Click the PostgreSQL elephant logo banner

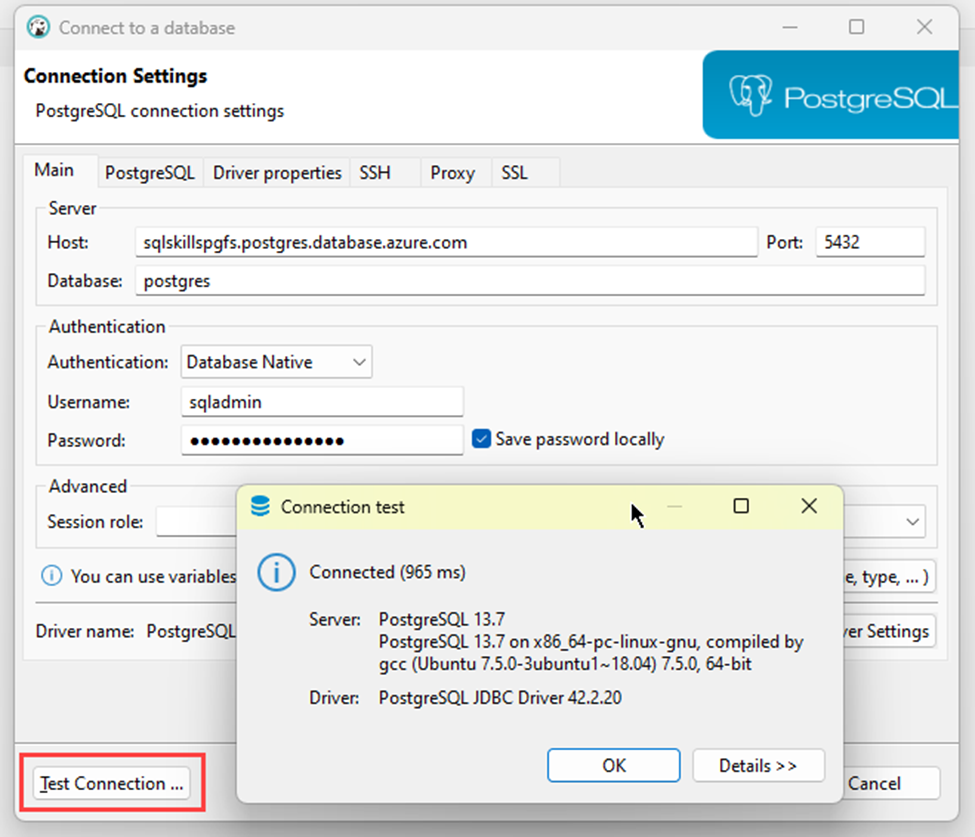click(x=830, y=95)
